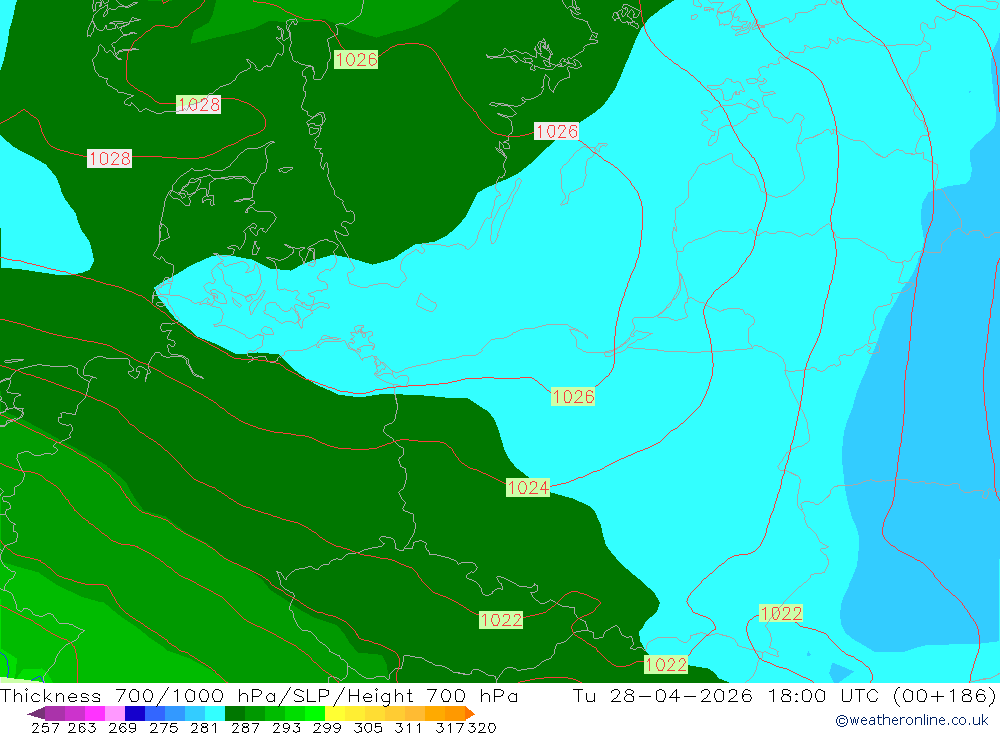The height and width of the screenshot is (733, 1000).
Task: Click legend value 293
Action: pyautogui.click(x=285, y=727)
